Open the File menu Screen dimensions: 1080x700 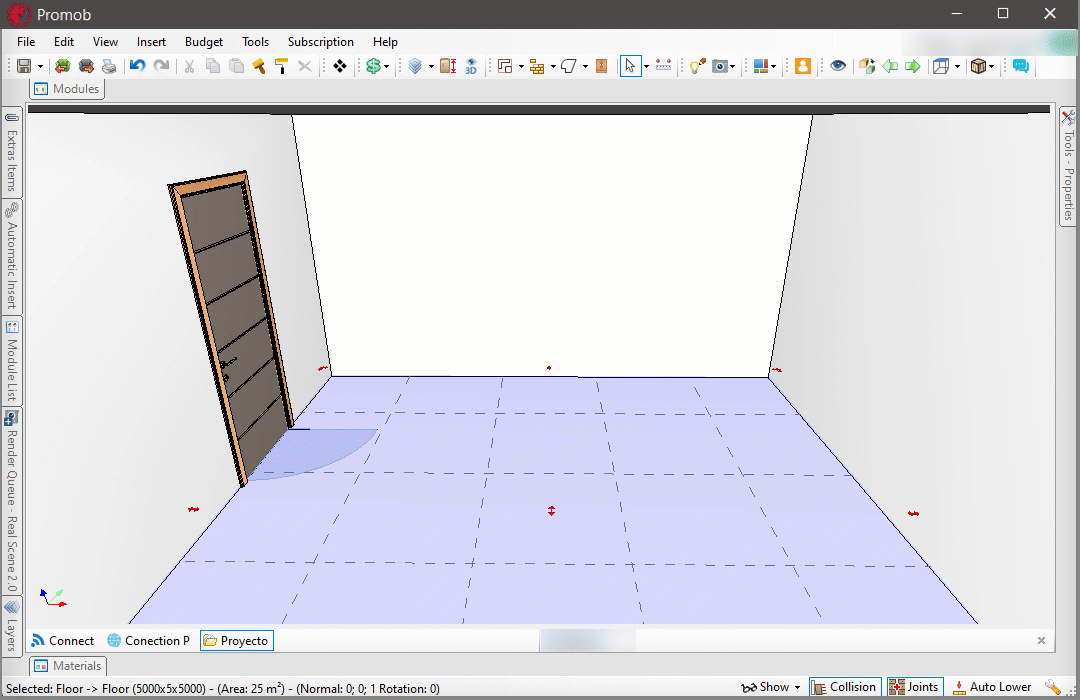26,42
